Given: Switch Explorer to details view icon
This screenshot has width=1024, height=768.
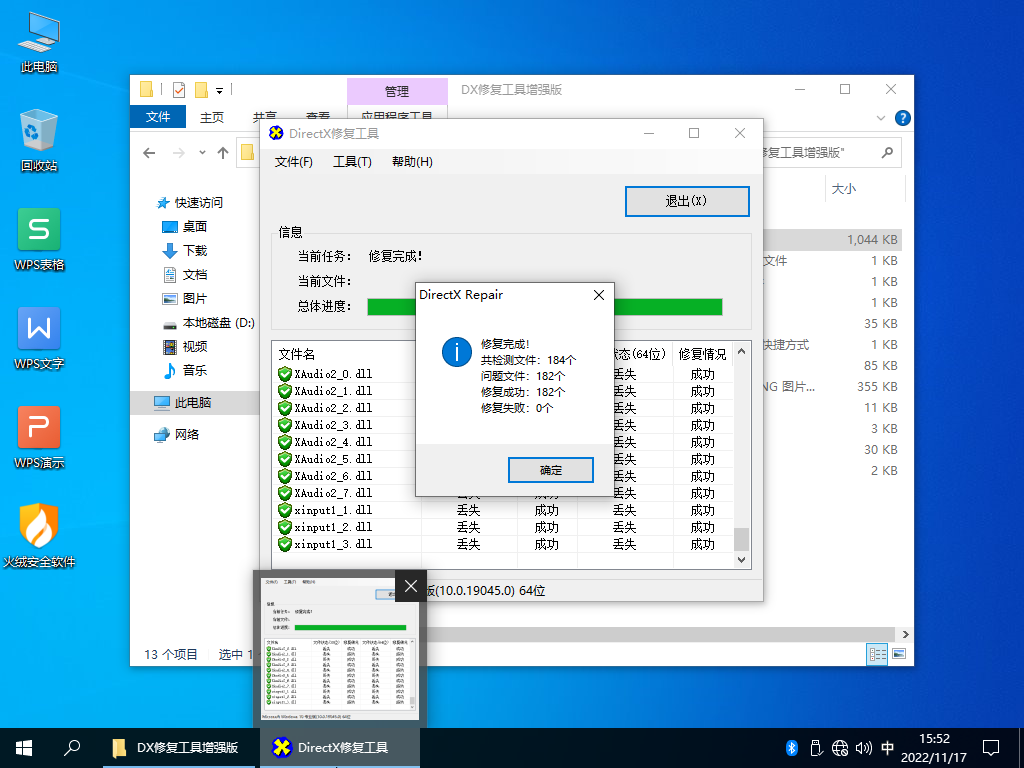Looking at the screenshot, I should [x=877, y=654].
